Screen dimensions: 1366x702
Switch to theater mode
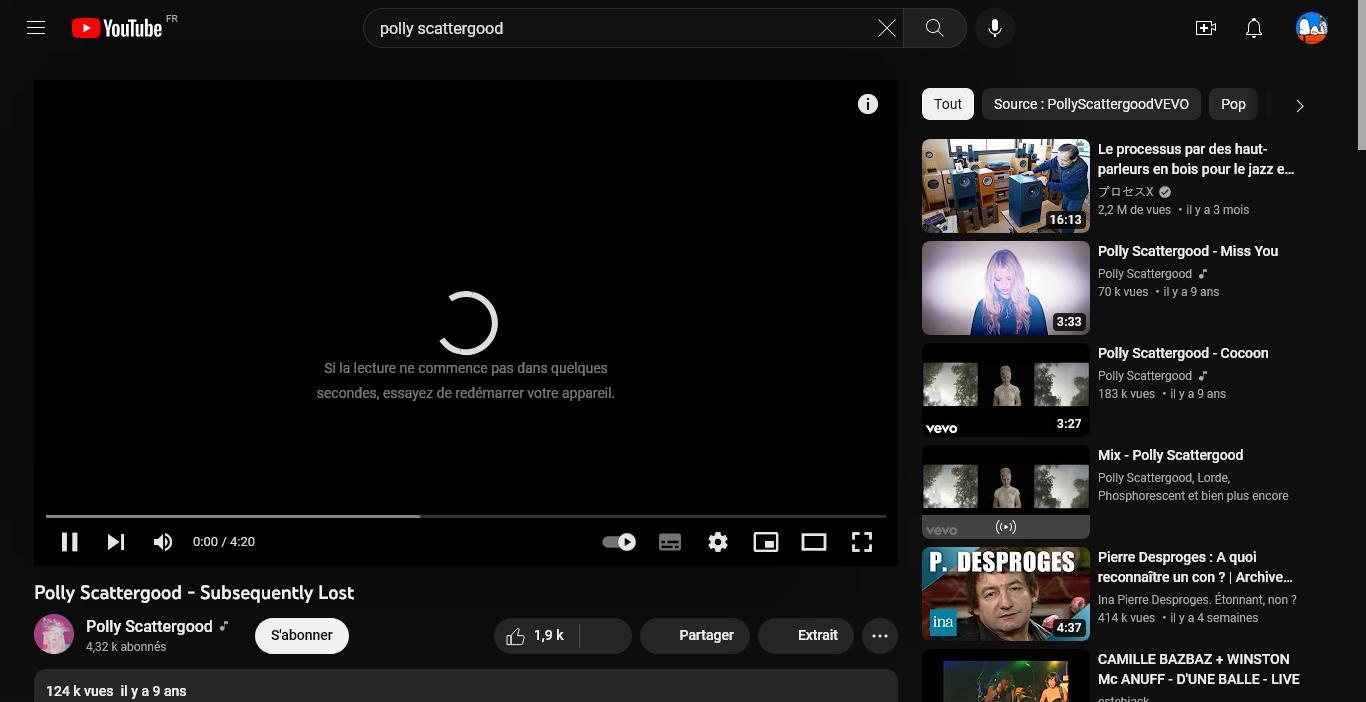(813, 541)
